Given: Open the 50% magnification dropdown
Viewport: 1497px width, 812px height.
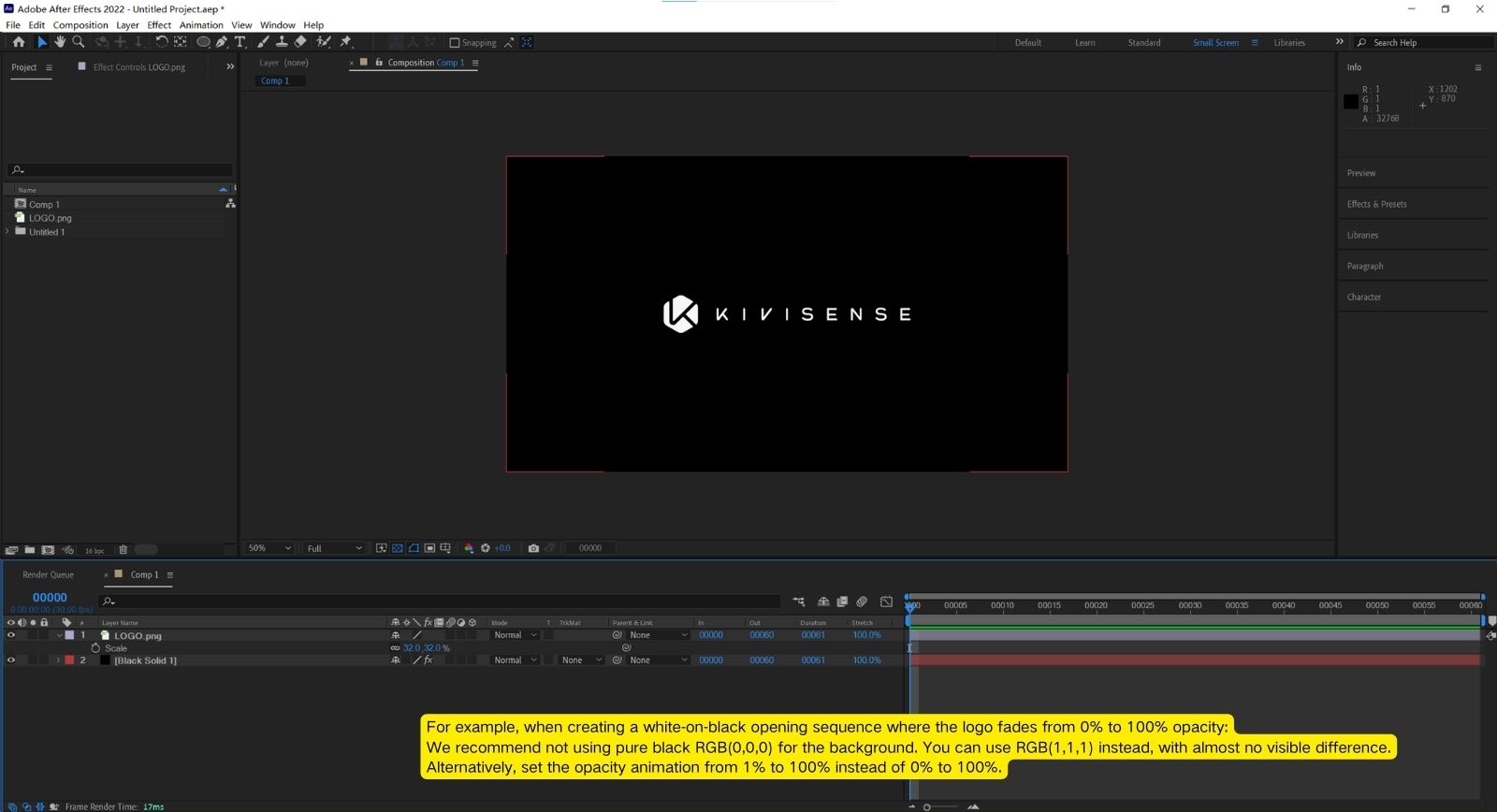Looking at the screenshot, I should pyautogui.click(x=269, y=548).
